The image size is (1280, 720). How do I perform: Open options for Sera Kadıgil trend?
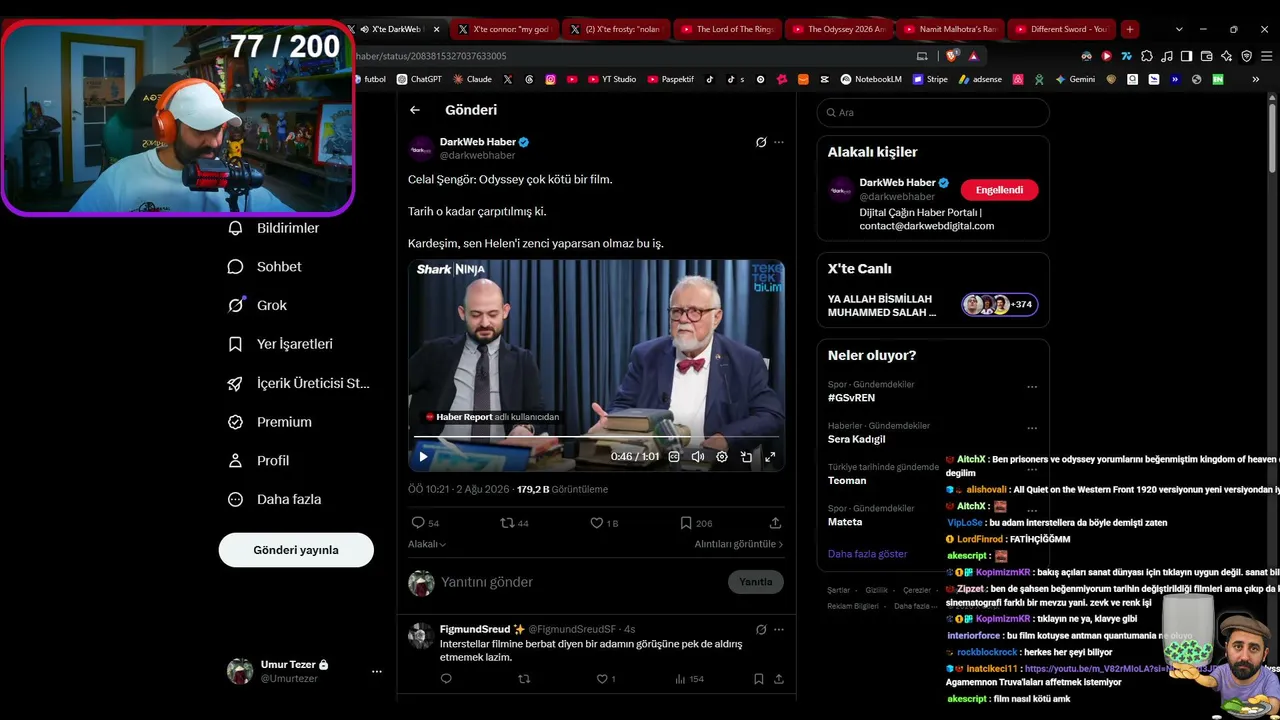point(1032,428)
